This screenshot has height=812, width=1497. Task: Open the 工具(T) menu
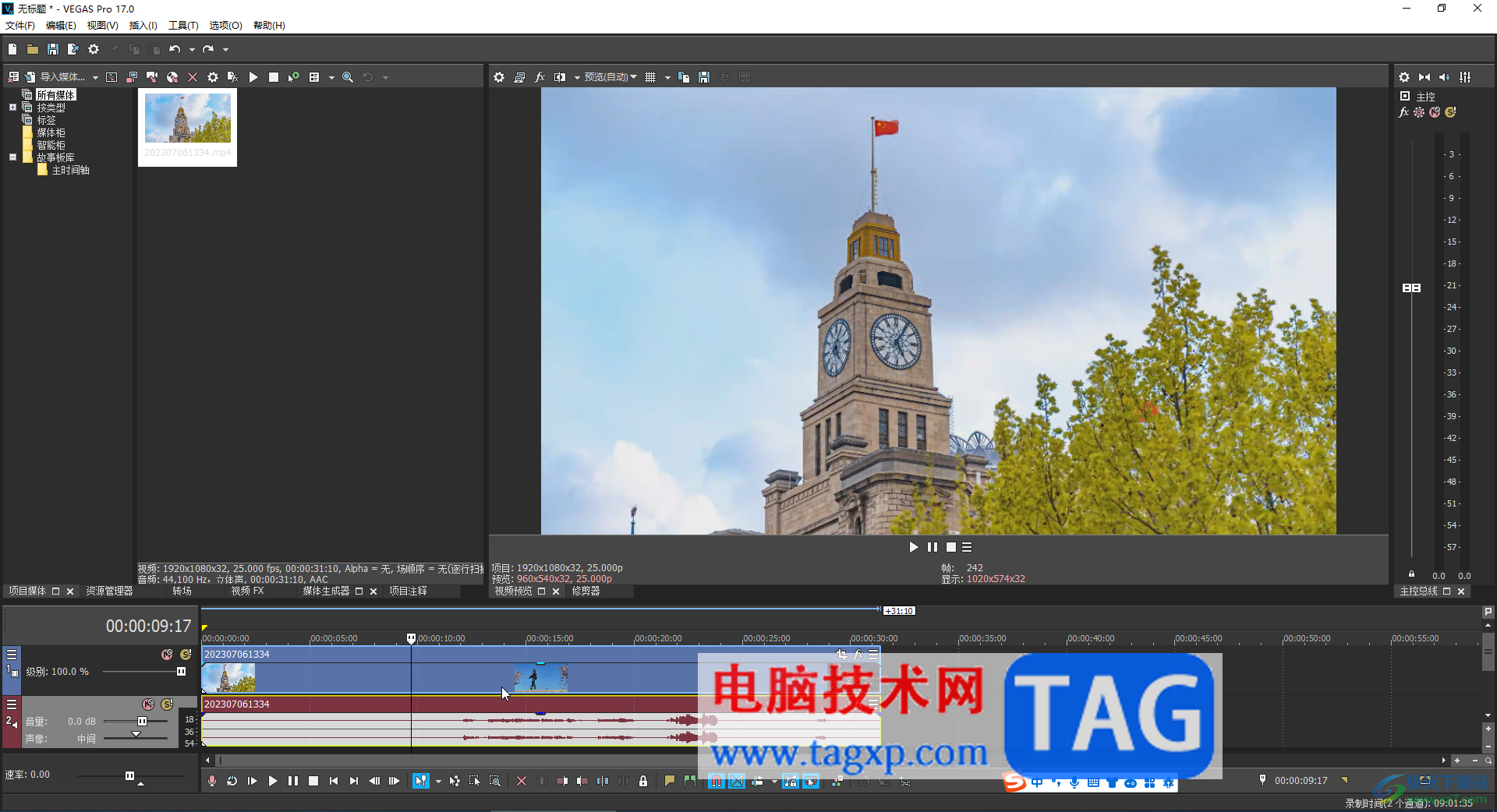183,25
